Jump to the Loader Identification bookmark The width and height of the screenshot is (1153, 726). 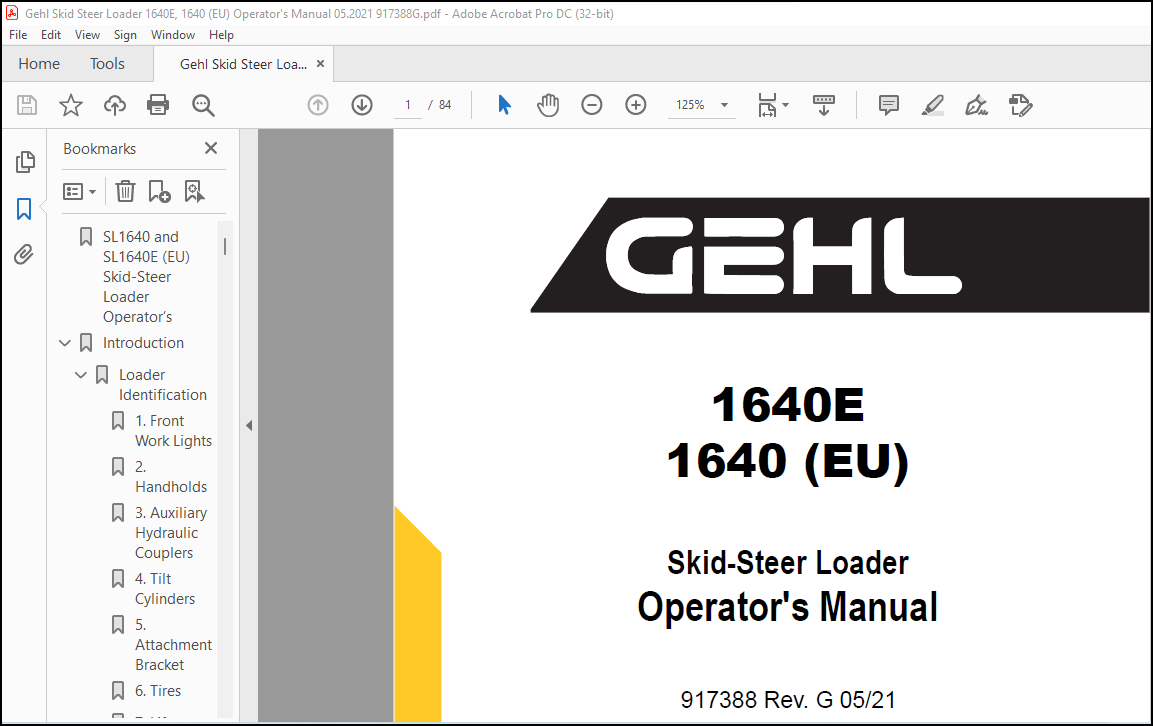coord(163,385)
